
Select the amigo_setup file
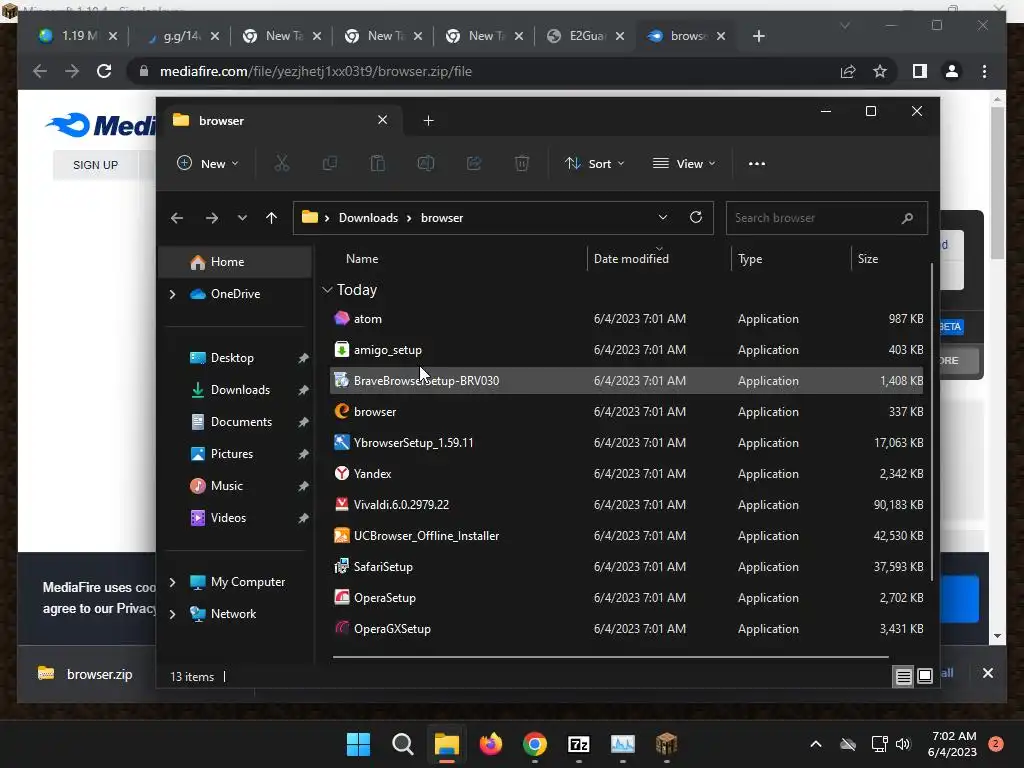tap(627, 349)
